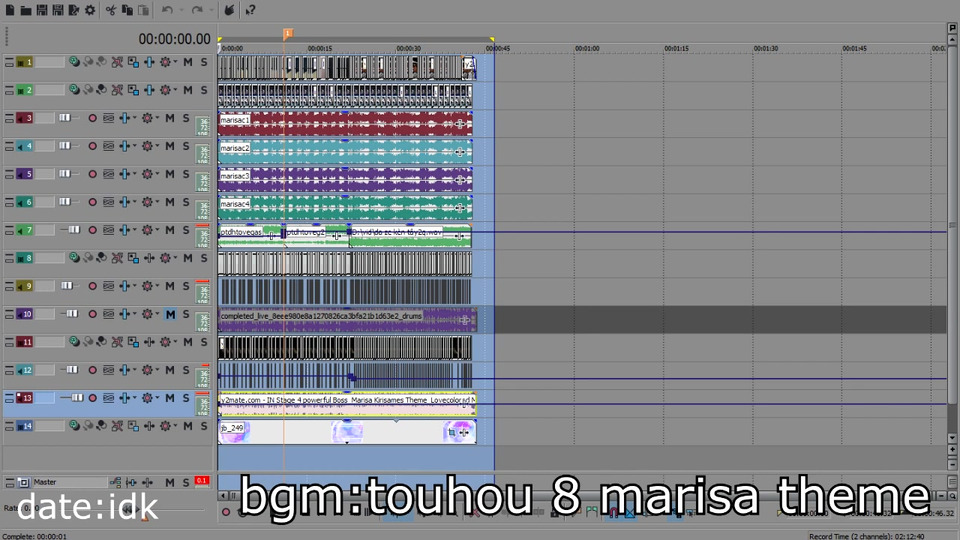Select the completed_live drums clip on track 10
This screenshot has height=540, width=960.
[x=347, y=320]
